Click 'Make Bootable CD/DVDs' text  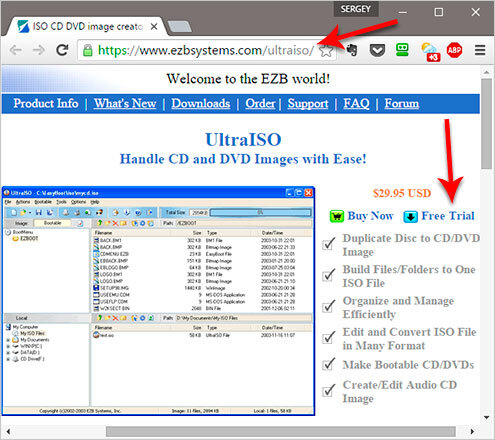408,365
